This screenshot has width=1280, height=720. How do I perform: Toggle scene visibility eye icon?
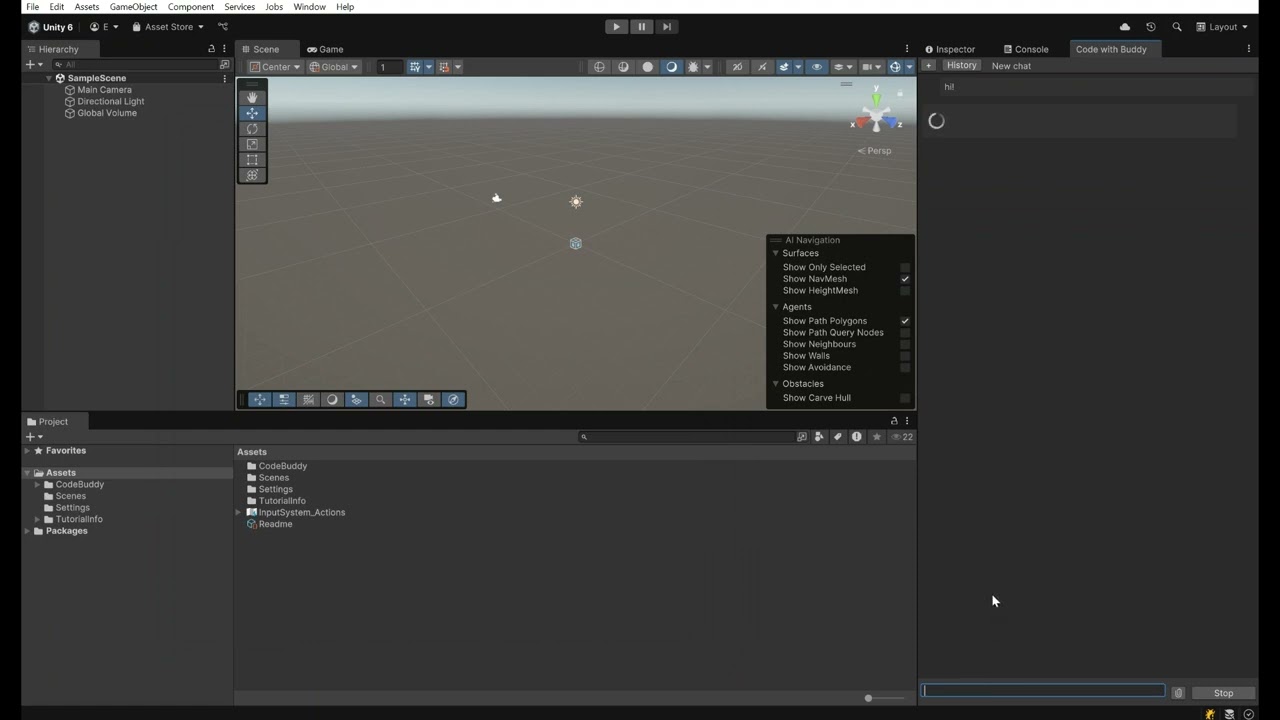click(x=817, y=67)
